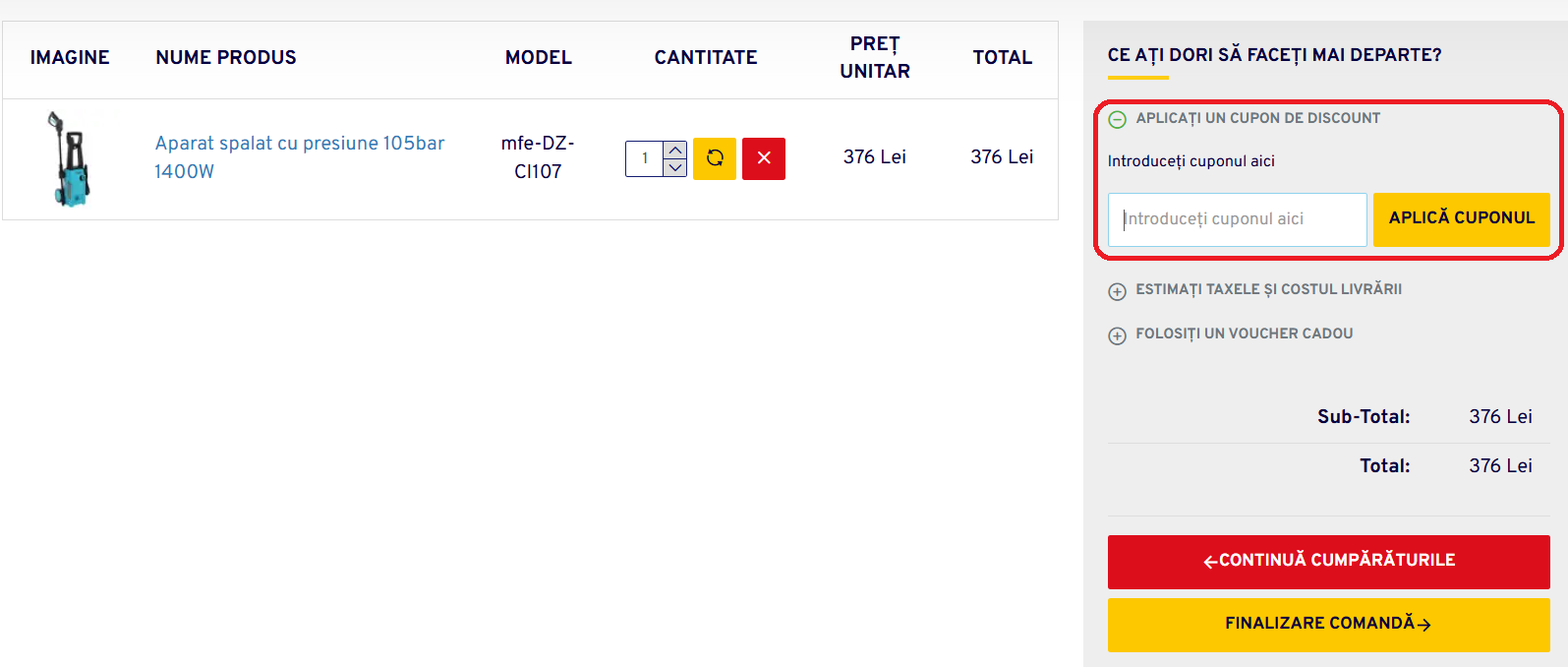Screen dimensions: 1568x667
Task: Expand the shipping cost estimation section
Action: [x=1117, y=291]
